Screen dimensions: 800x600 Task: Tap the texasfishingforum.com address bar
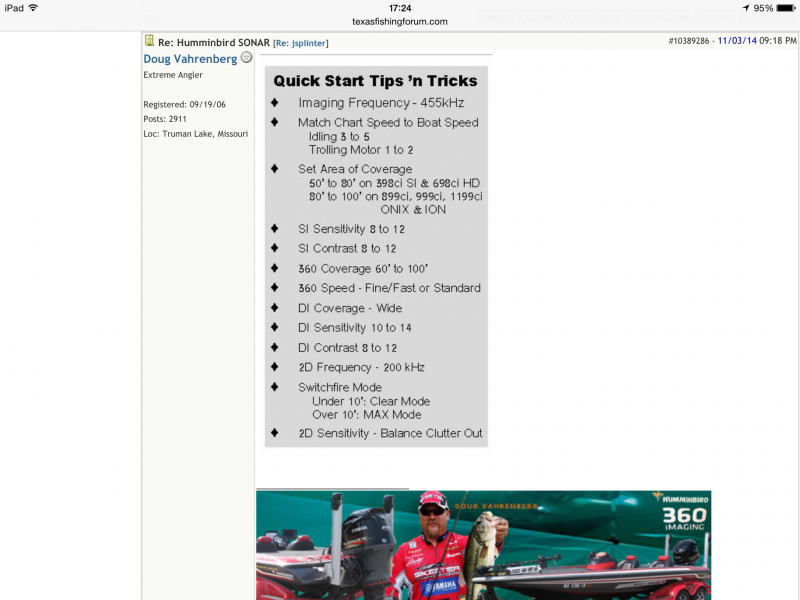(x=399, y=21)
